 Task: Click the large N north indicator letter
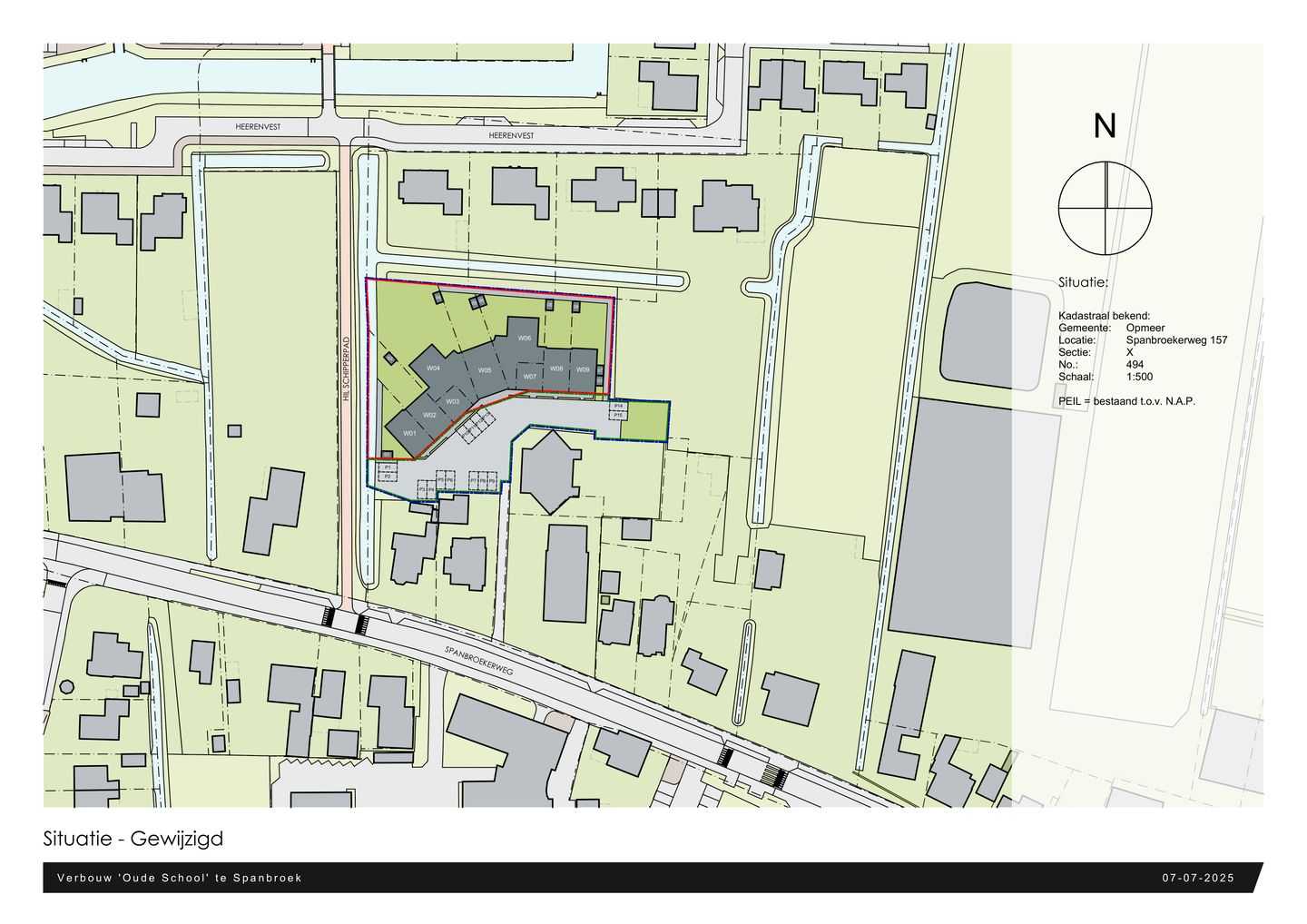point(1104,127)
